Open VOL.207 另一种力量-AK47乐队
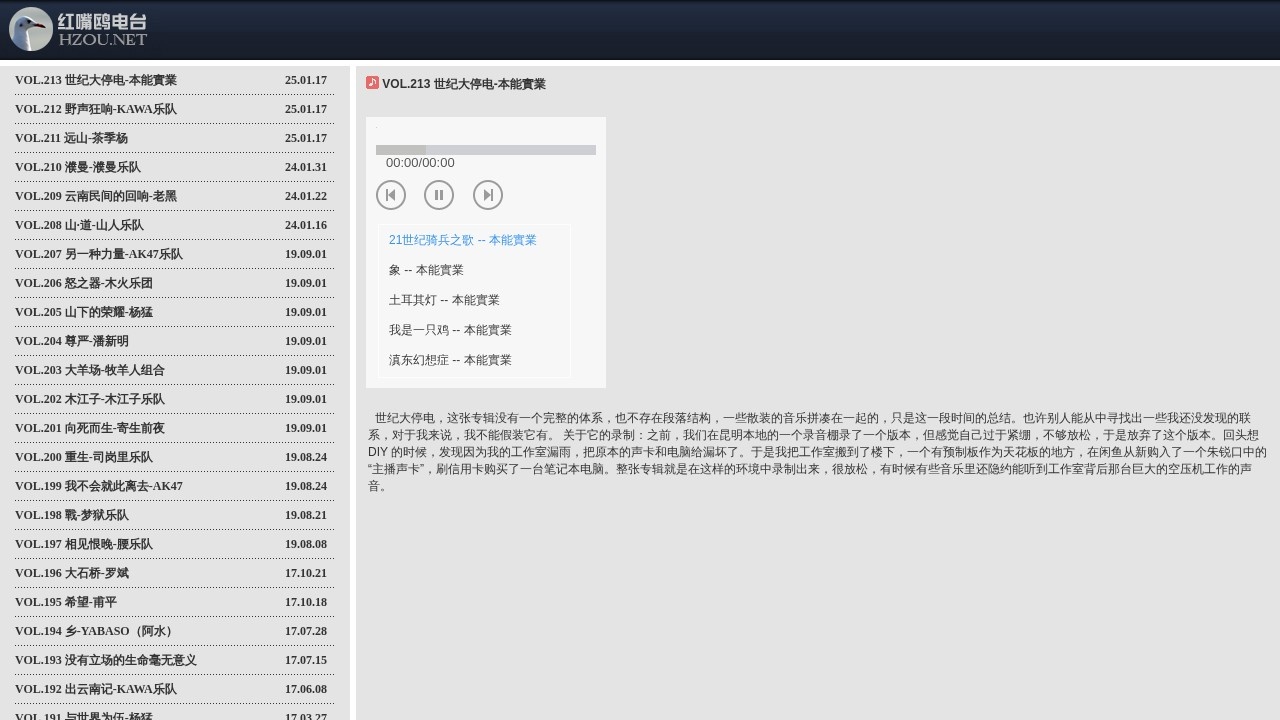1280x720 pixels. tap(99, 254)
